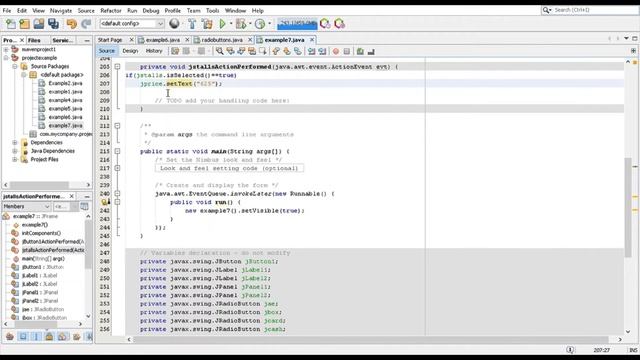640x360 pixels.
Task: Collapse the main method fold at line 215
Action: coord(117,151)
